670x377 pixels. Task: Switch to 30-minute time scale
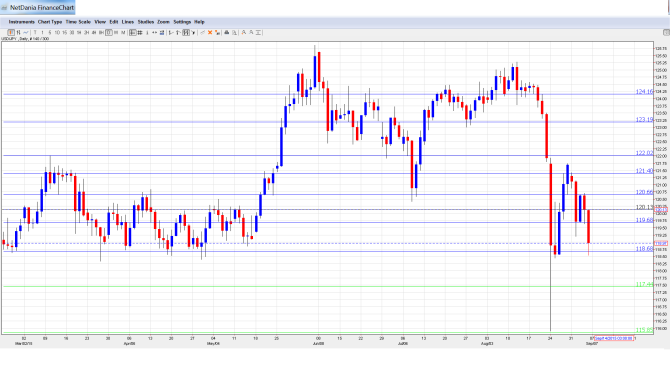(x=72, y=32)
